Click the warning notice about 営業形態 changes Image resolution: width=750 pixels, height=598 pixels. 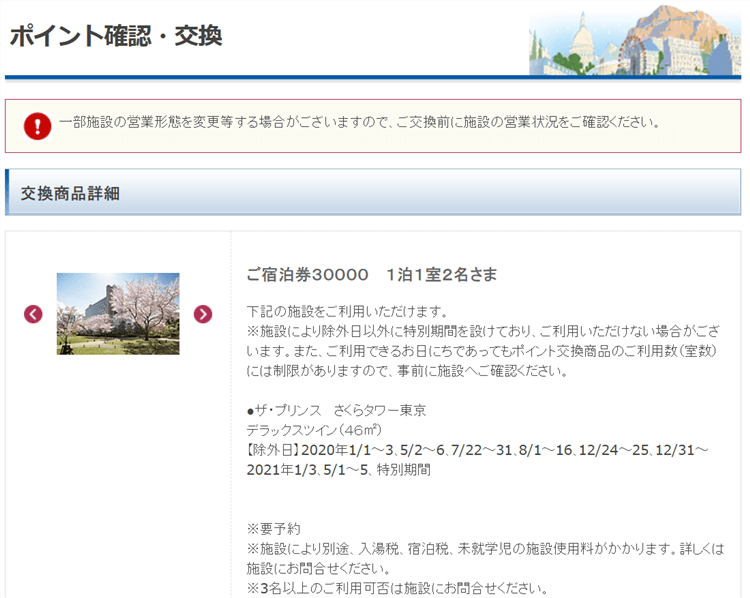(360, 123)
